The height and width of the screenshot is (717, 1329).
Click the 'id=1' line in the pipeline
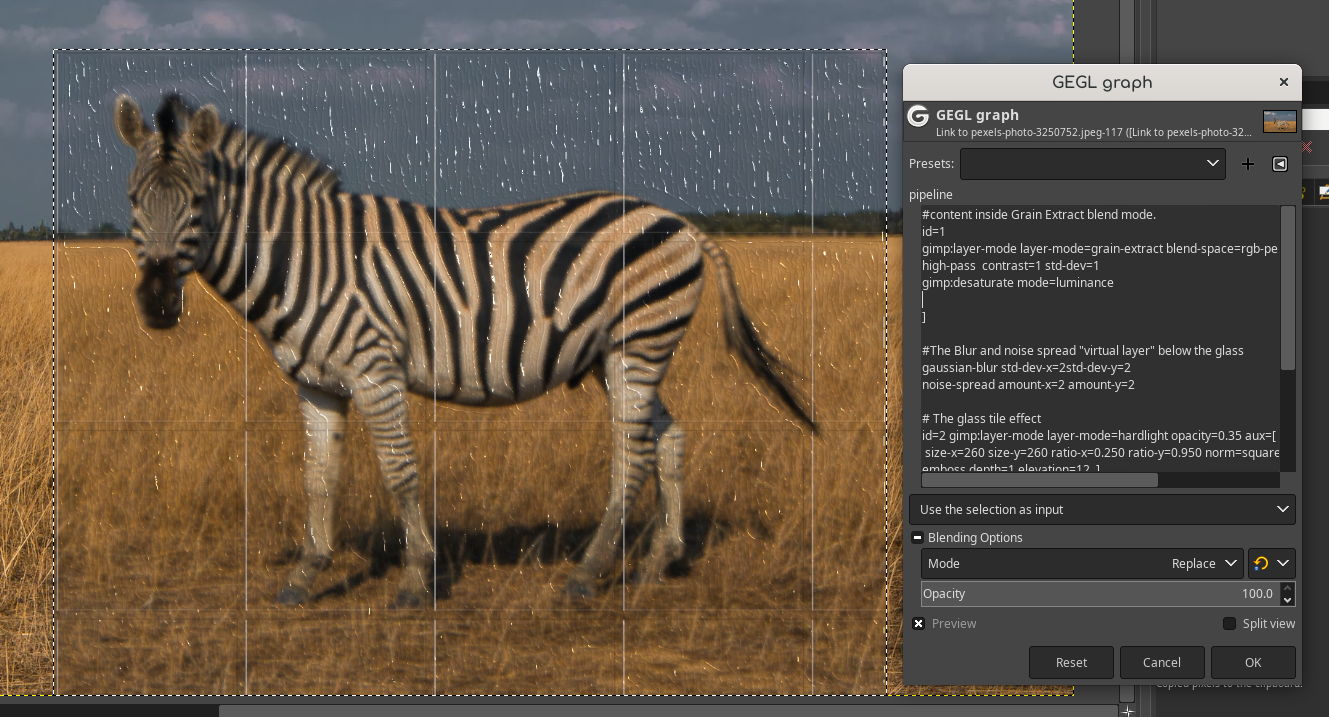pos(933,232)
